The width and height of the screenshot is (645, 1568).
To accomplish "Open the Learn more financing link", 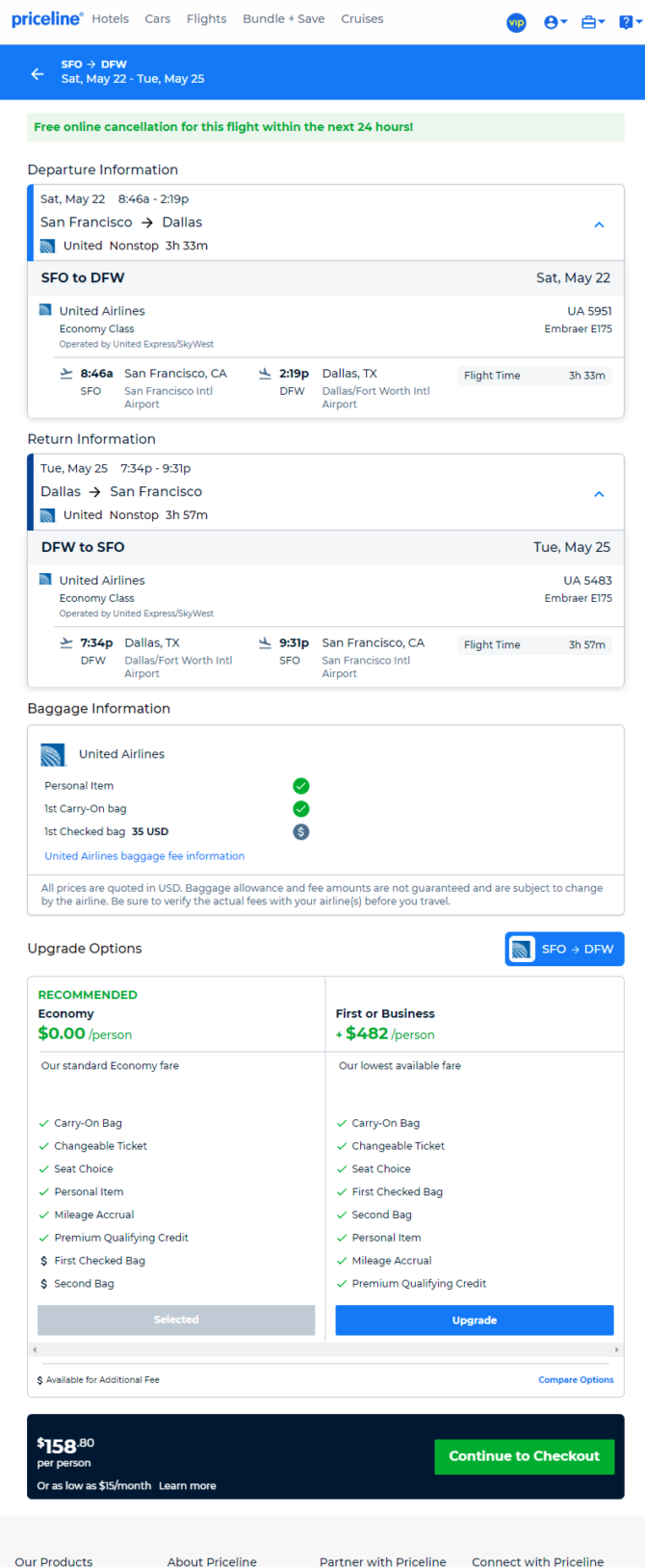I will click(188, 1486).
